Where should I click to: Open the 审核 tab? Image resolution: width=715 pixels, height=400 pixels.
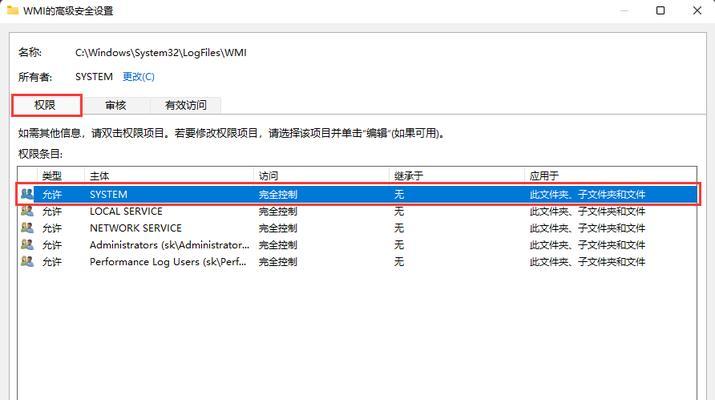click(x=115, y=105)
